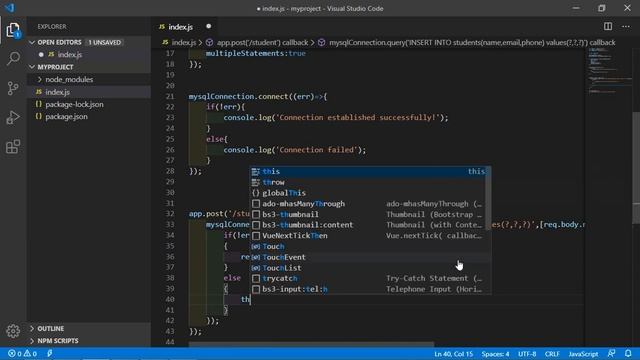Click Ln 40, Col 15 status entry
The image size is (640, 360).
453,354
